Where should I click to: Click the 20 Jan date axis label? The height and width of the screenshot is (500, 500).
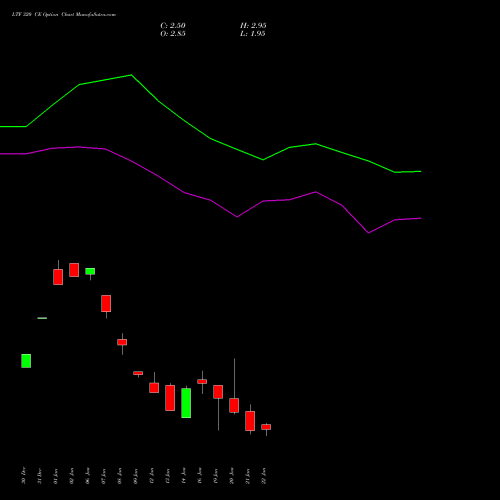[x=231, y=476]
